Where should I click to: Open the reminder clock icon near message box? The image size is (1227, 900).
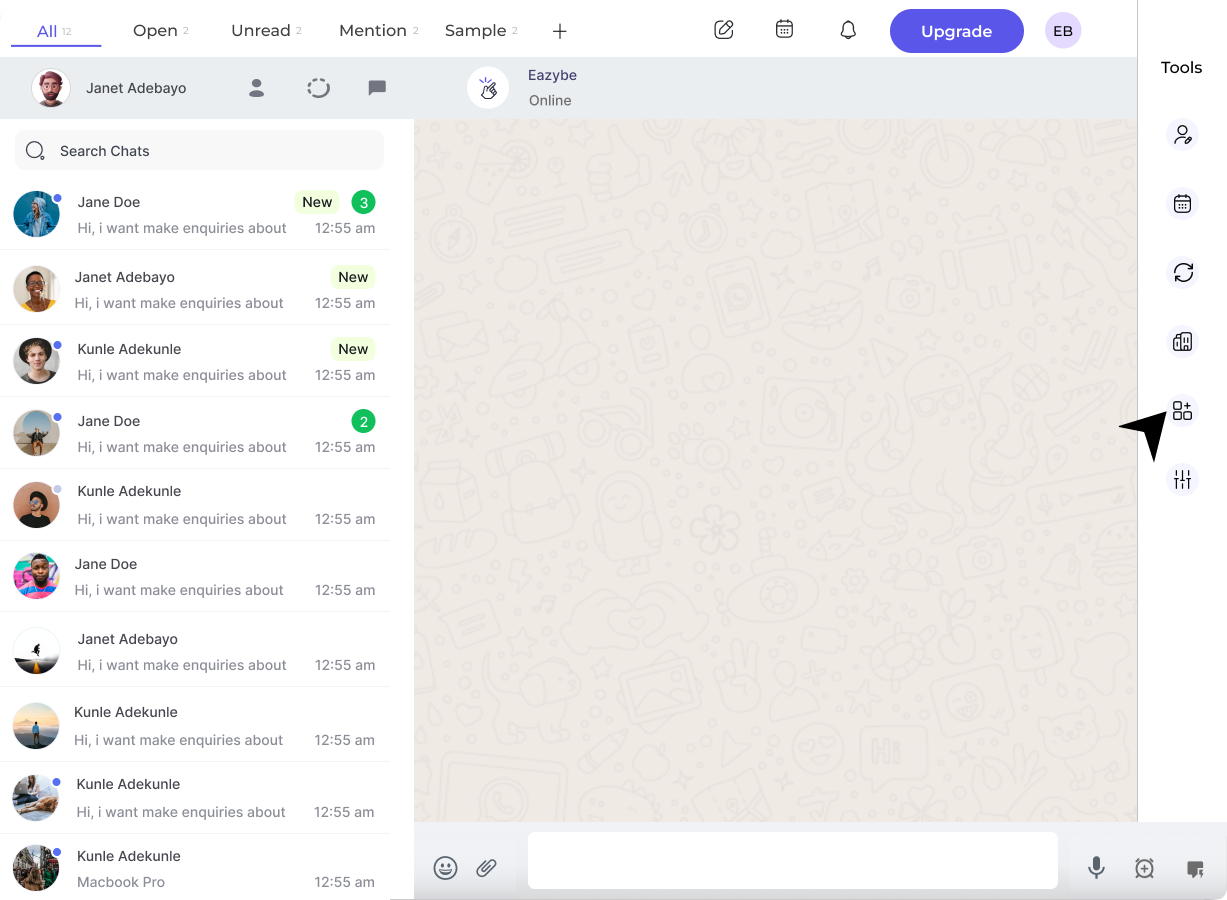pyautogui.click(x=1146, y=868)
